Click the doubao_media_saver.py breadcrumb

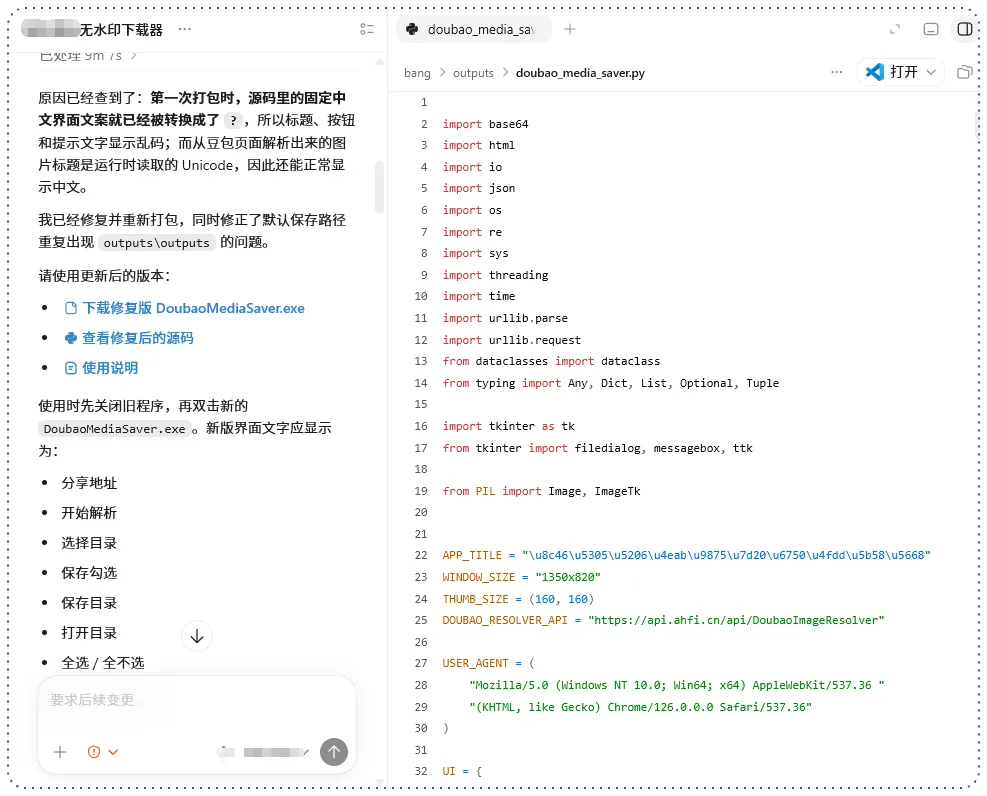click(580, 73)
